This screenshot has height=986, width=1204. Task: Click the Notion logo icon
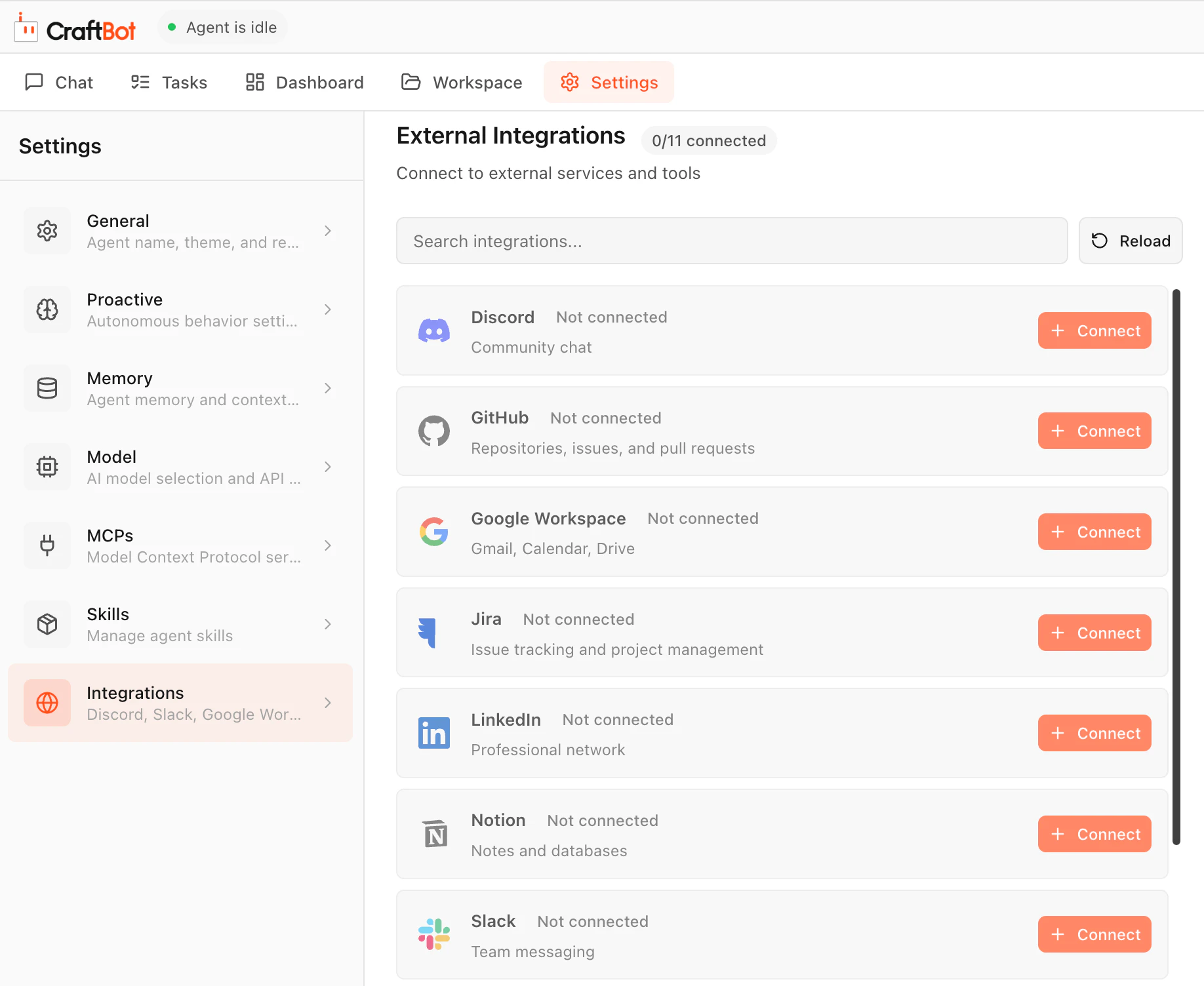coord(435,834)
